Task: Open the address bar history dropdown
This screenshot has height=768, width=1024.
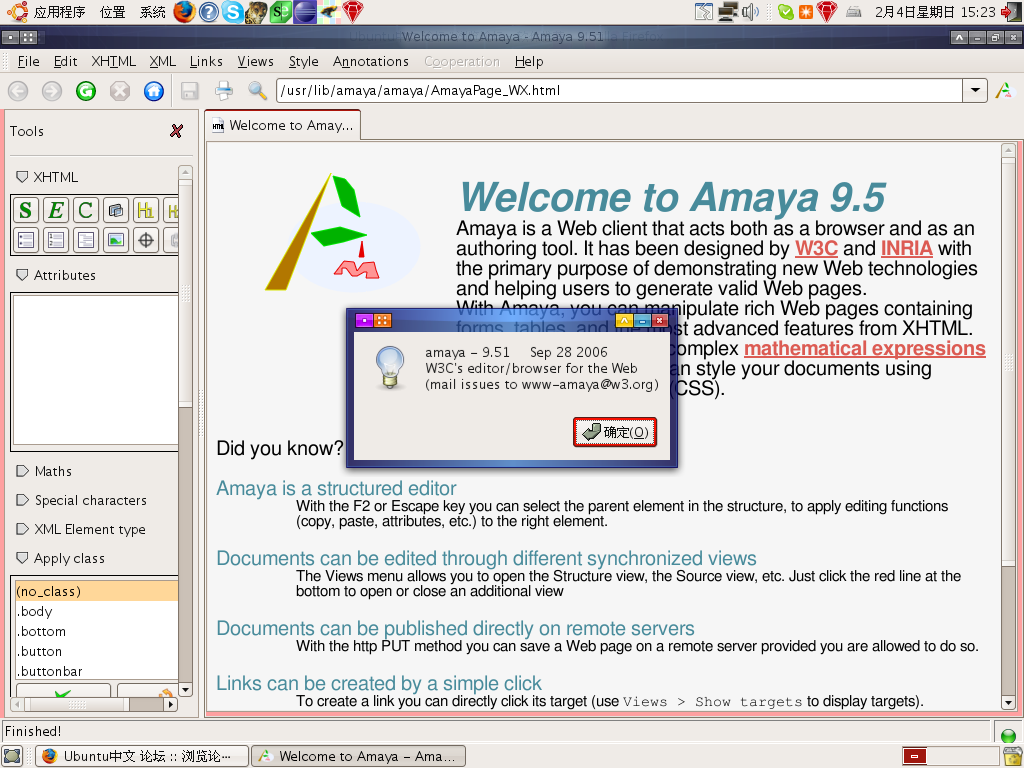Action: pyautogui.click(x=975, y=91)
